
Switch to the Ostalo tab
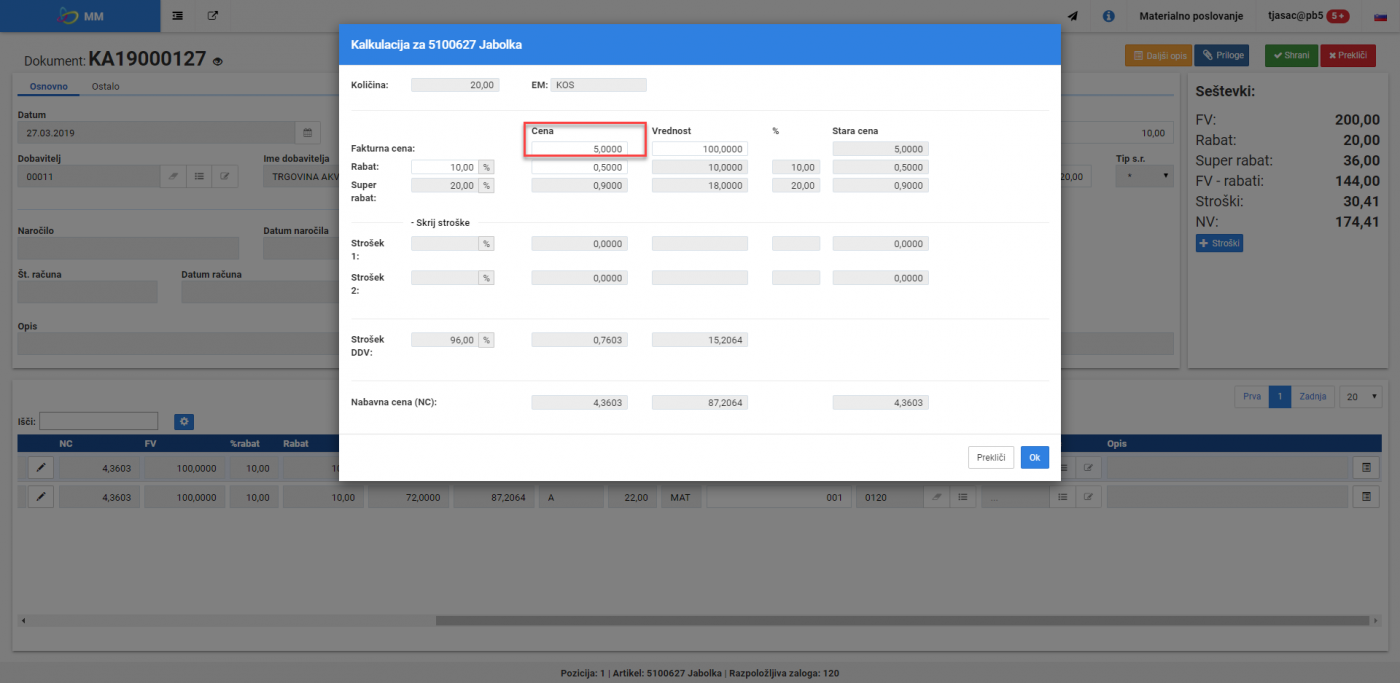tap(105, 86)
